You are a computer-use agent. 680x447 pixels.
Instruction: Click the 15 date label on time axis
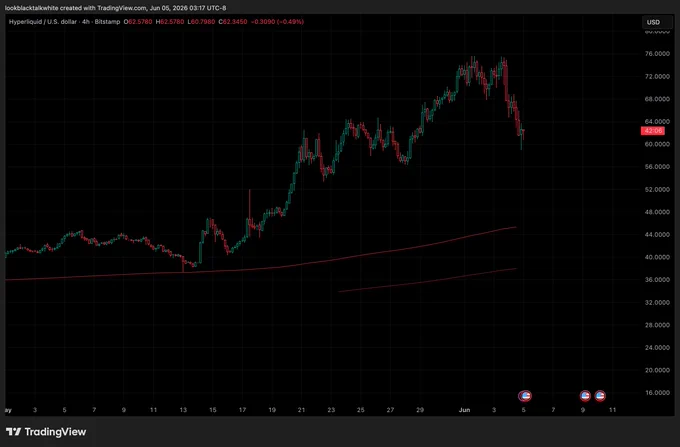point(212,410)
